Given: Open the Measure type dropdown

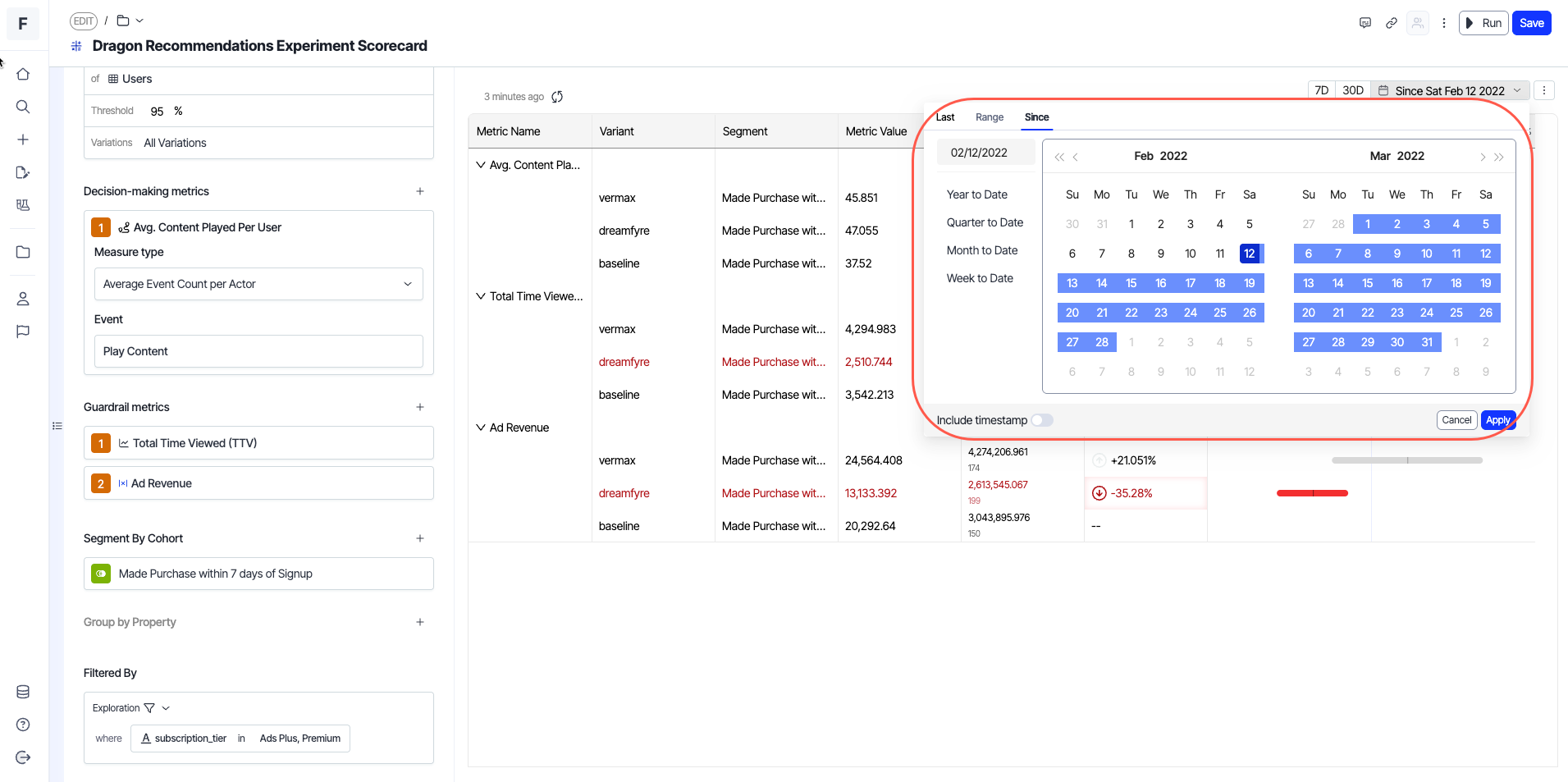Looking at the screenshot, I should [x=258, y=284].
